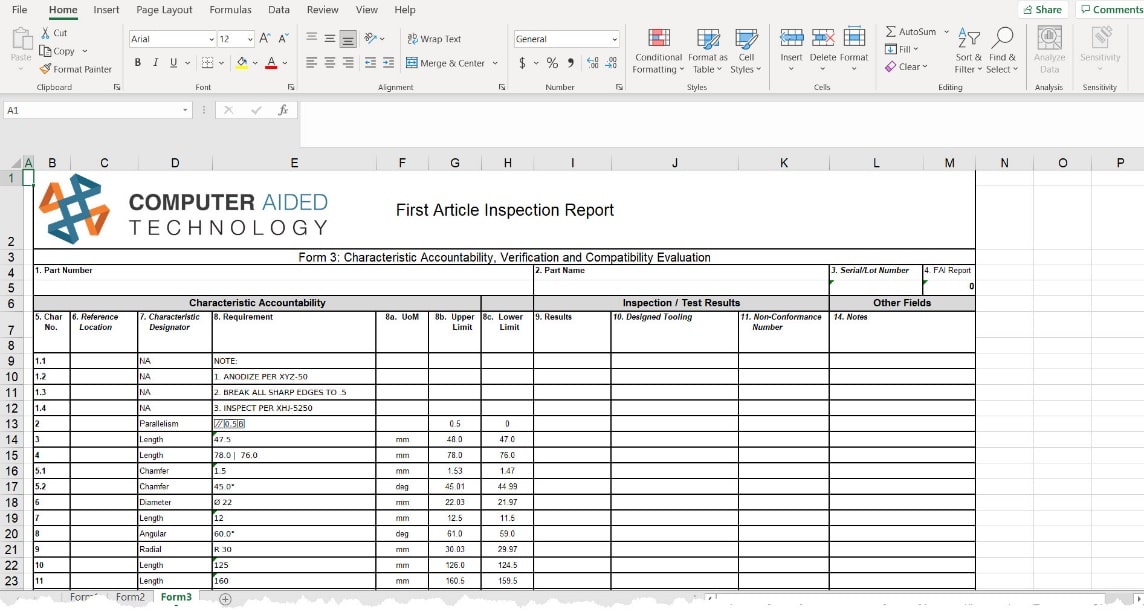This screenshot has width=1144, height=612.
Task: Switch to the Formulas tab
Action: coord(230,9)
